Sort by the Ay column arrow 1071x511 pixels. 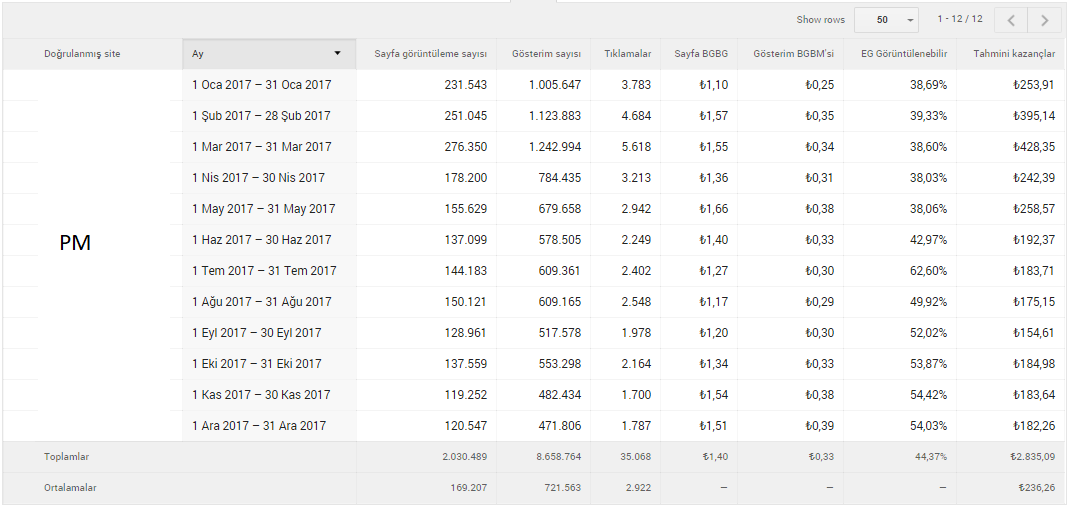coord(337,53)
